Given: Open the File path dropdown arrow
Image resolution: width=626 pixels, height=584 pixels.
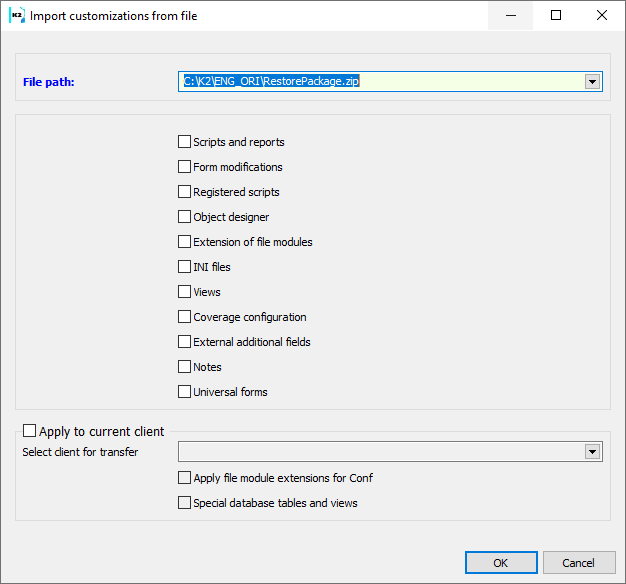Looking at the screenshot, I should [x=592, y=82].
